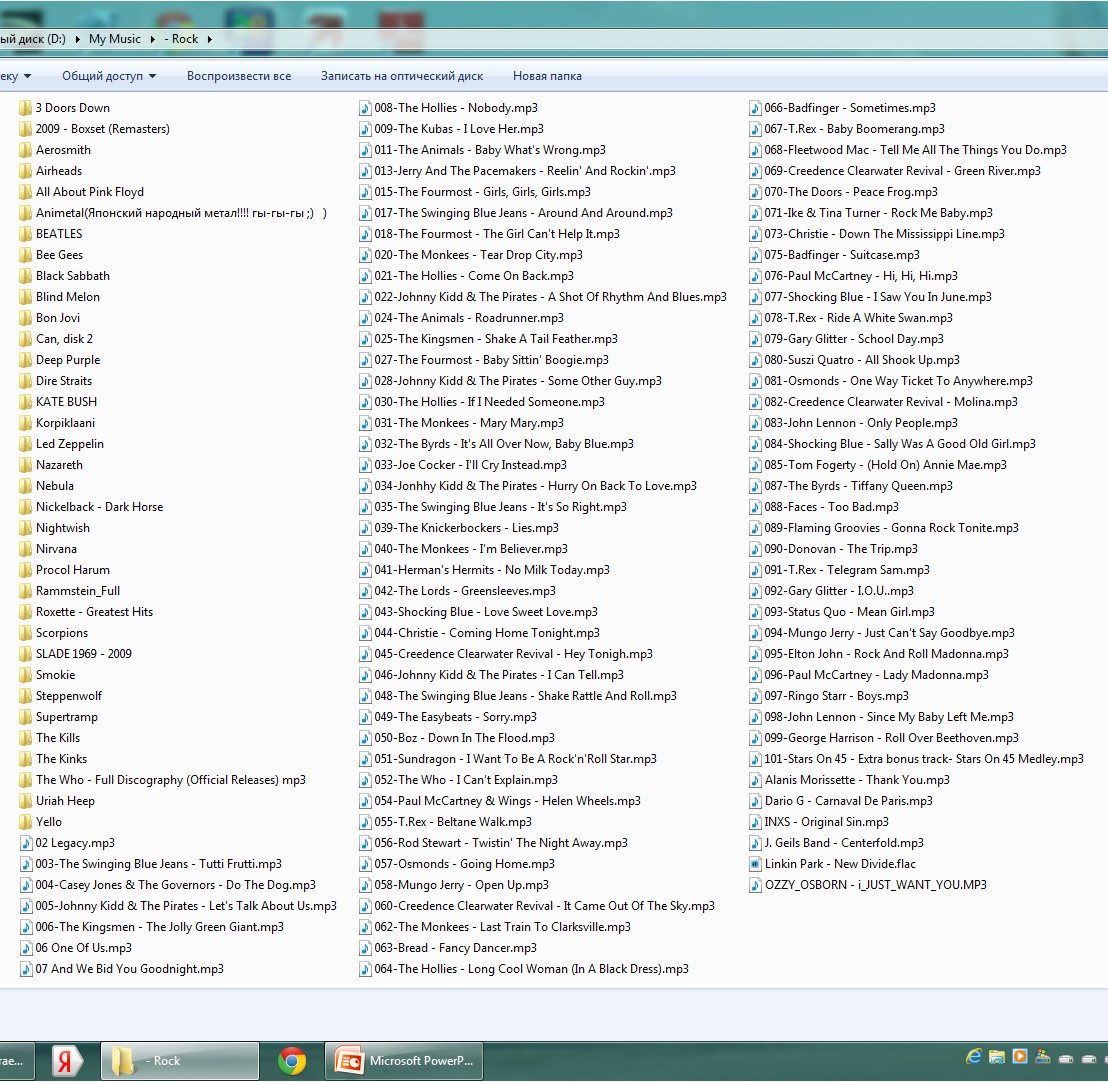
Task: Click audio icon of INXS - Original Sin.mp3
Action: pyautogui.click(x=755, y=822)
